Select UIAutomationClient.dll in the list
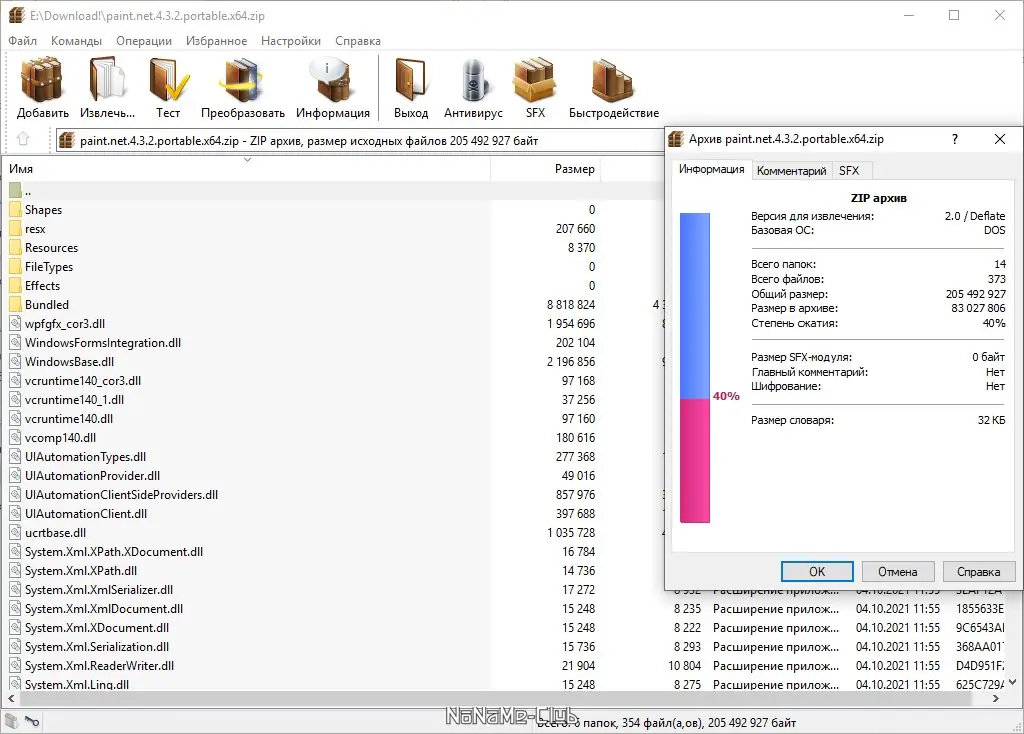The height and width of the screenshot is (734, 1024). pos(86,513)
